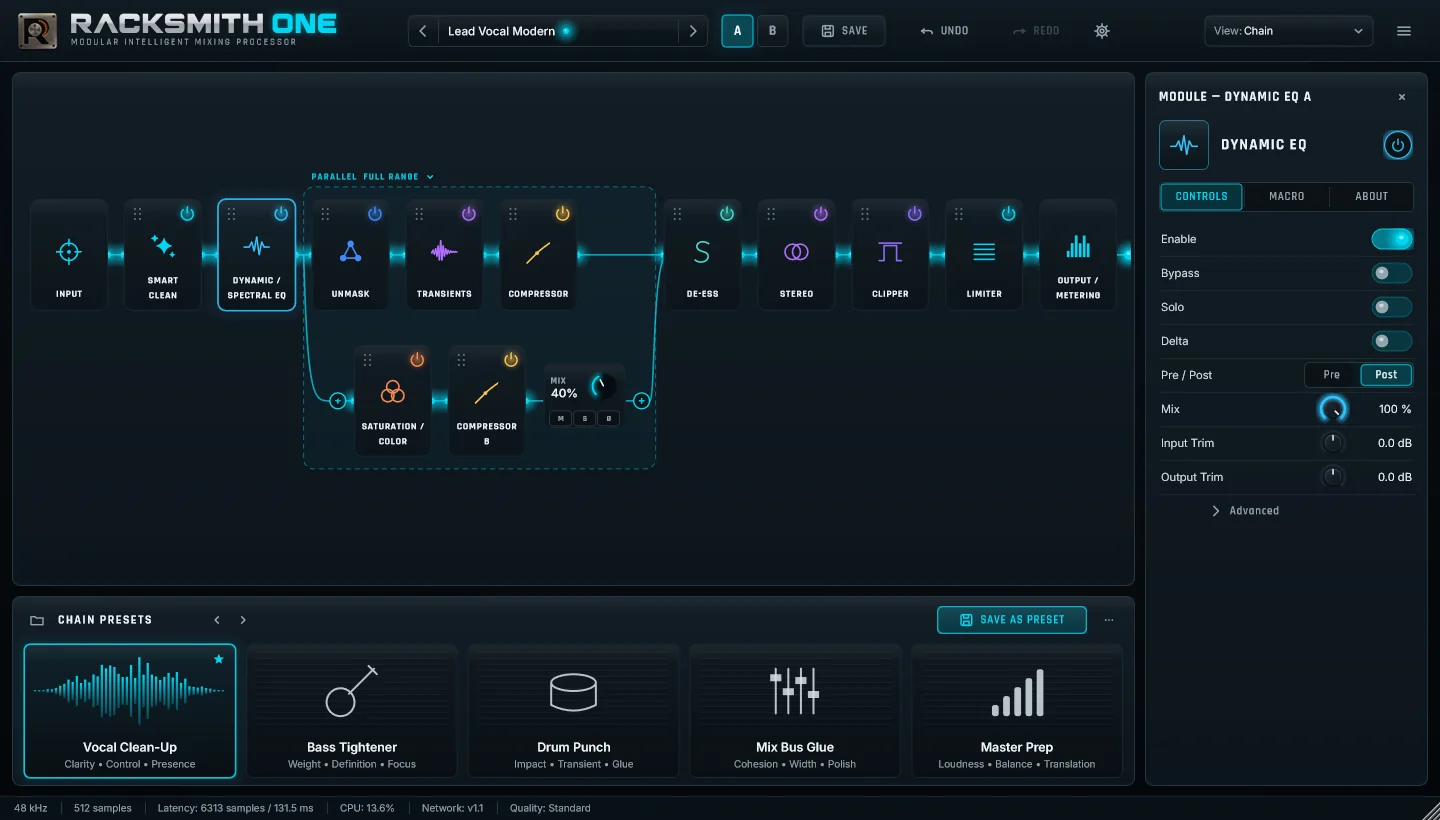The width and height of the screenshot is (1440, 820).
Task: Toggle the Bypass switch
Action: 1391,273
